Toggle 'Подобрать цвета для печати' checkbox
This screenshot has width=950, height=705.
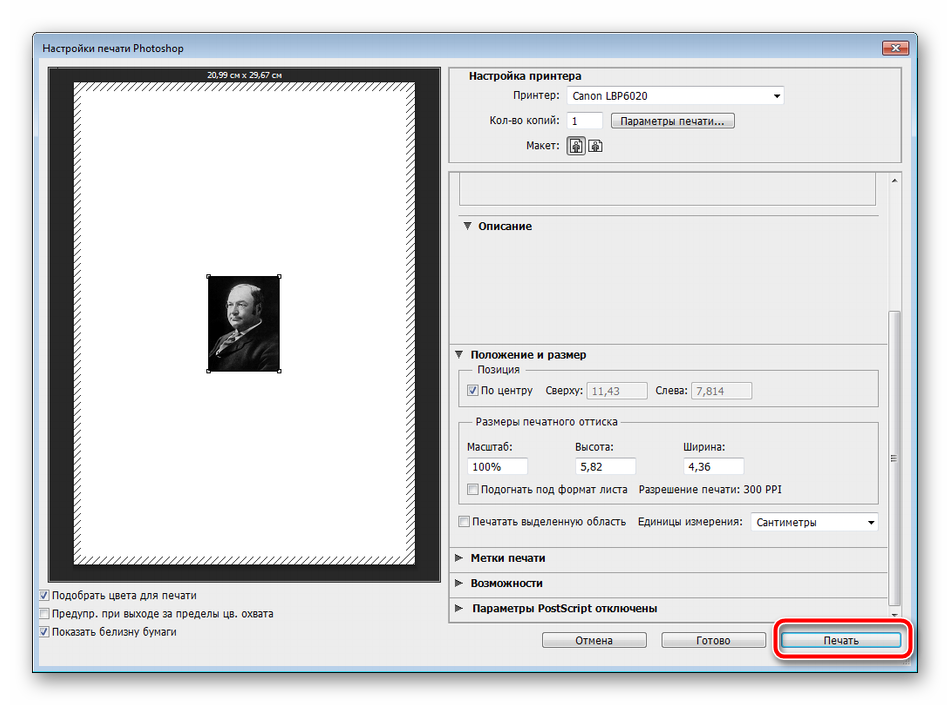[44, 595]
